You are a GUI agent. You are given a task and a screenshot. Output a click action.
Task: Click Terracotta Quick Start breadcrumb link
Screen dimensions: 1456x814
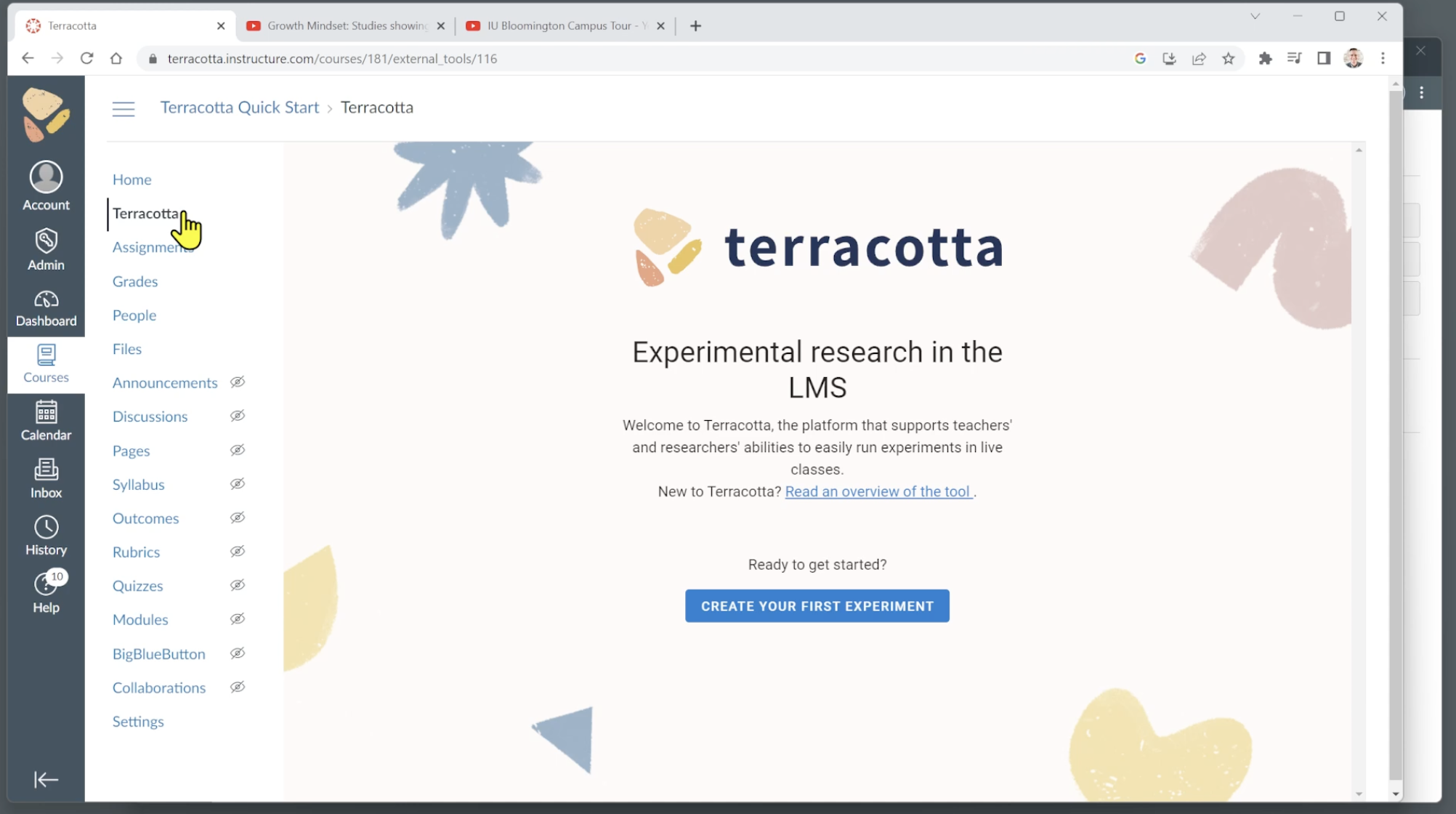coord(240,108)
